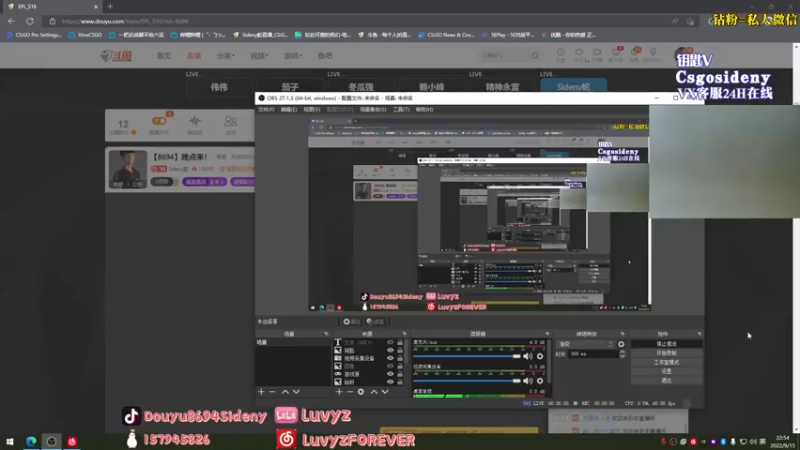Remove the selected OBS source
This screenshot has width=800, height=450.
349,392
